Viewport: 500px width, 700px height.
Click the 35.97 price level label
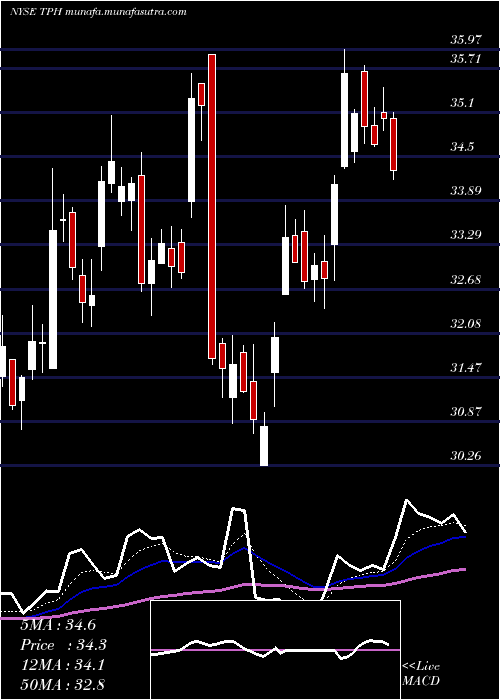(466, 39)
